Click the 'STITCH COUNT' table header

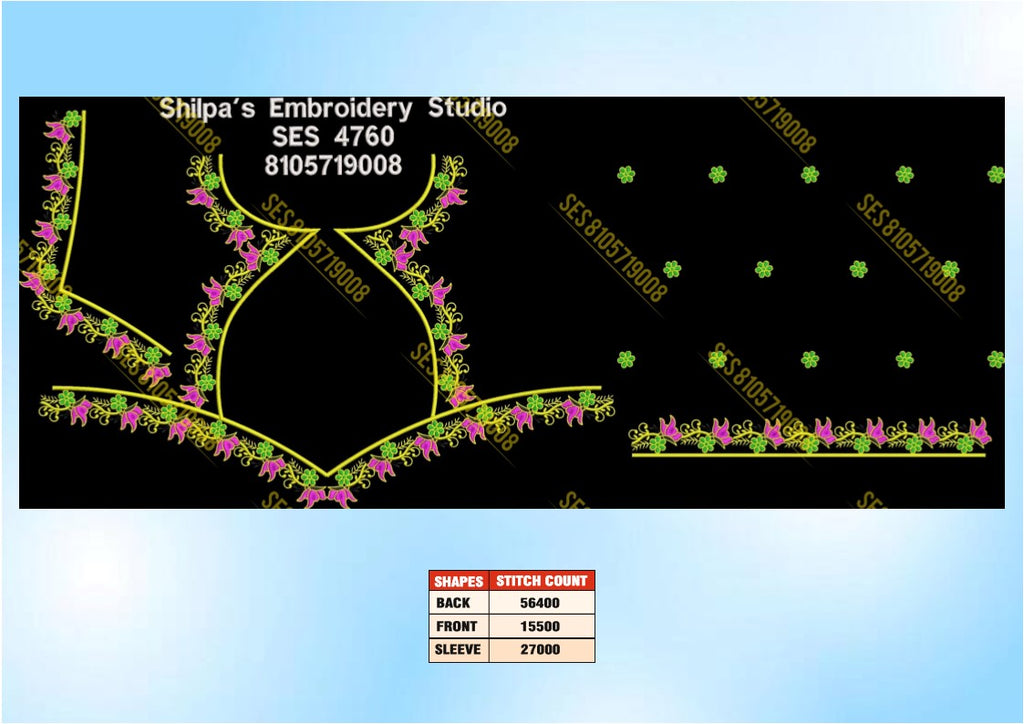click(x=541, y=581)
